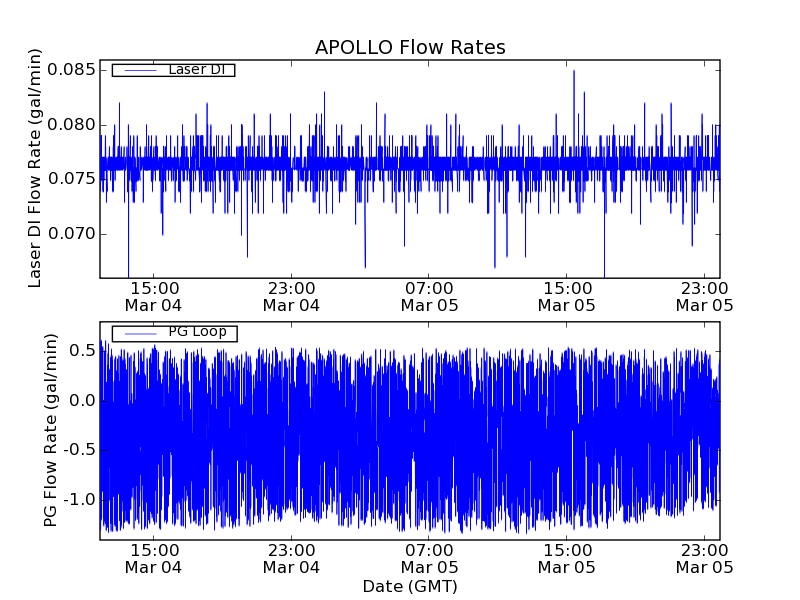Screen dimensions: 800x600
Task: Click the -0.5 tick label on bottom plot
Action: pyautogui.click(x=80, y=449)
